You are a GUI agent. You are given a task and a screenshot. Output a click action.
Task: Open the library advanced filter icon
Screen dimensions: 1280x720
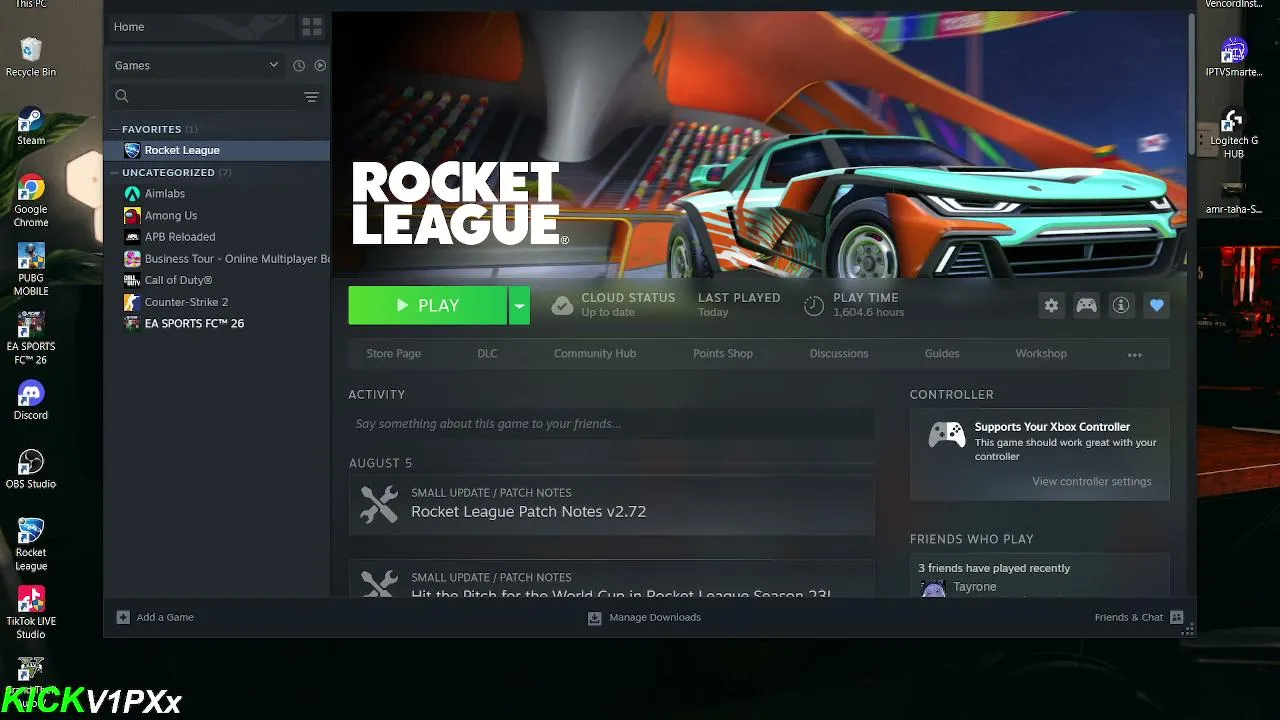pyautogui.click(x=312, y=97)
